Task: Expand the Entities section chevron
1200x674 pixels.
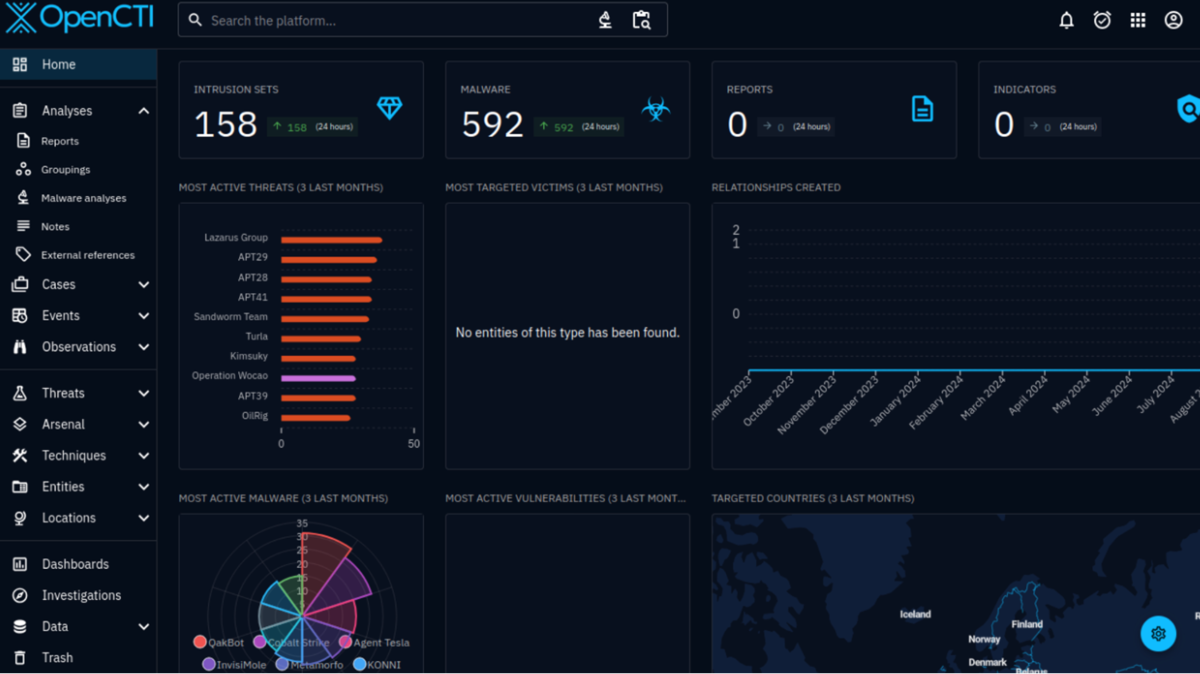Action: (144, 487)
